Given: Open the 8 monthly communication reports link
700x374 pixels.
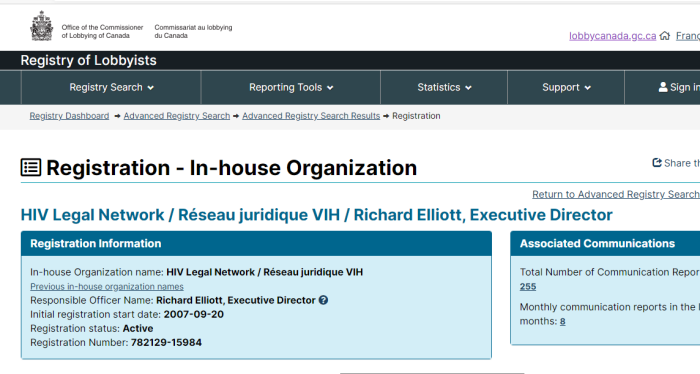Looking at the screenshot, I should [562, 321].
